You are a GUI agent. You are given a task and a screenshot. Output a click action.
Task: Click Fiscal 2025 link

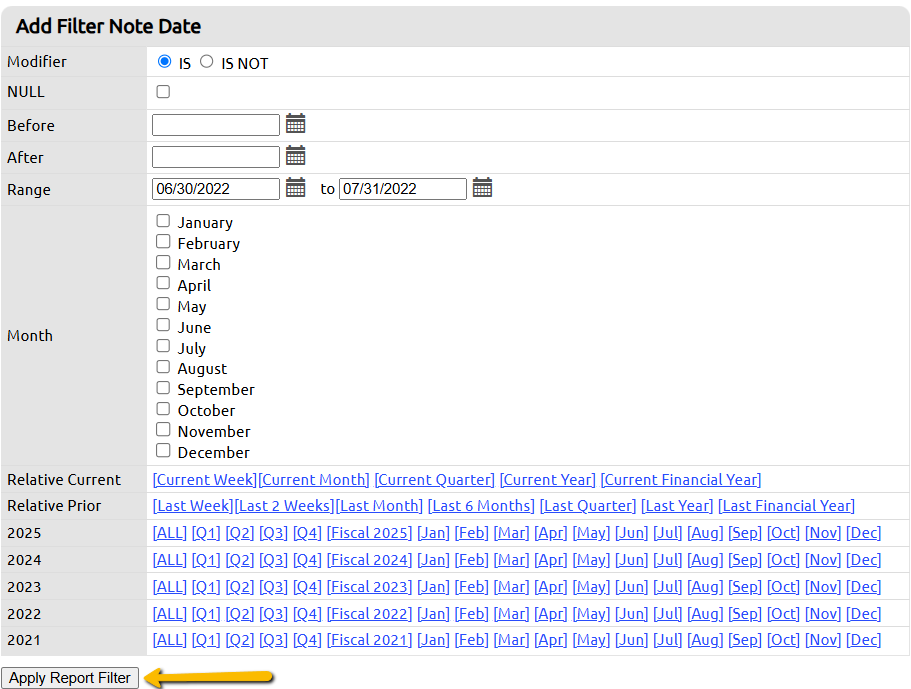point(370,533)
